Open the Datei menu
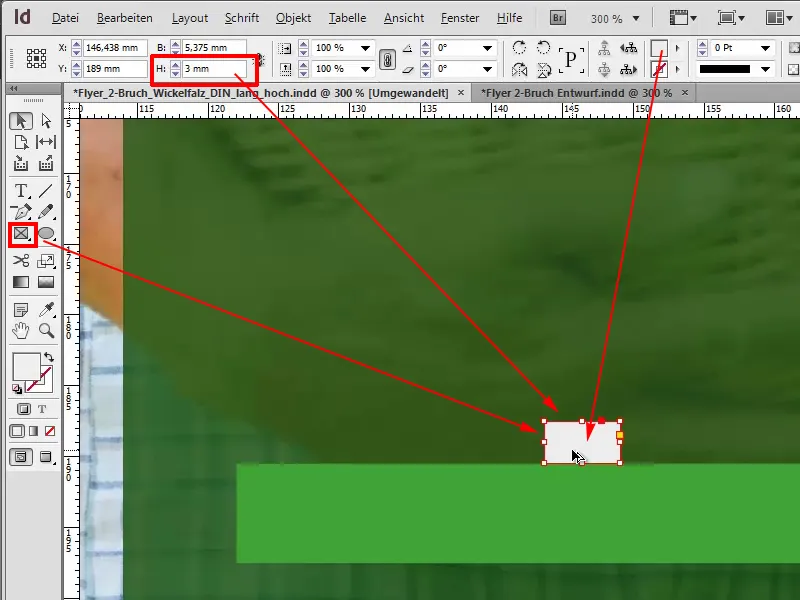This screenshot has height=600, width=800. tap(65, 18)
